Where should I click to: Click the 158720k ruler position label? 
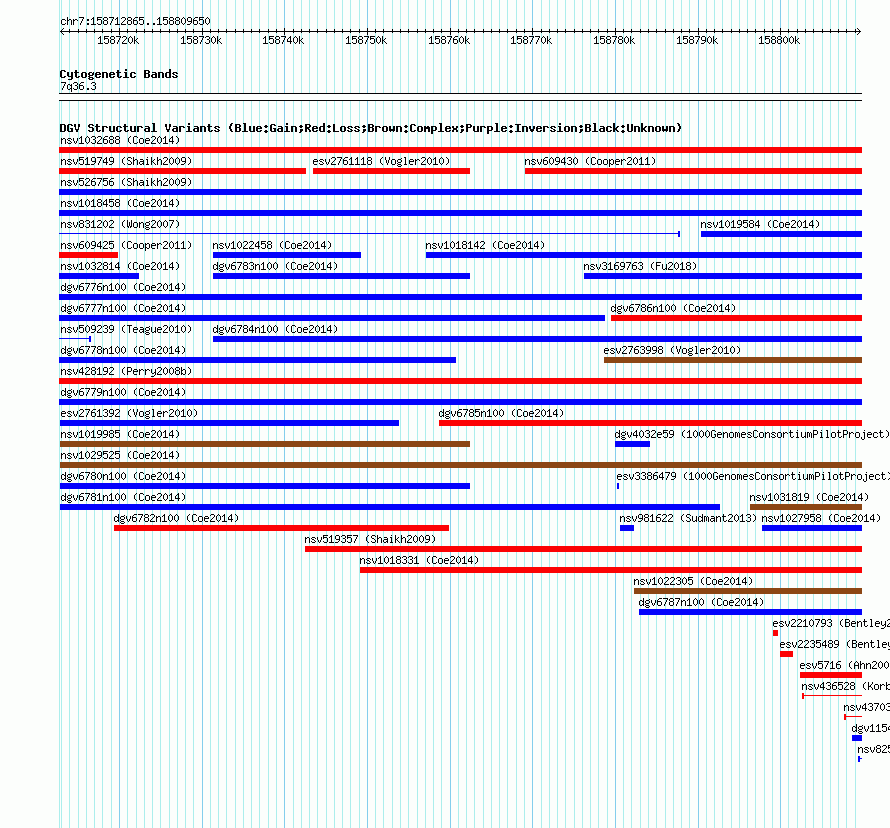(x=118, y=40)
